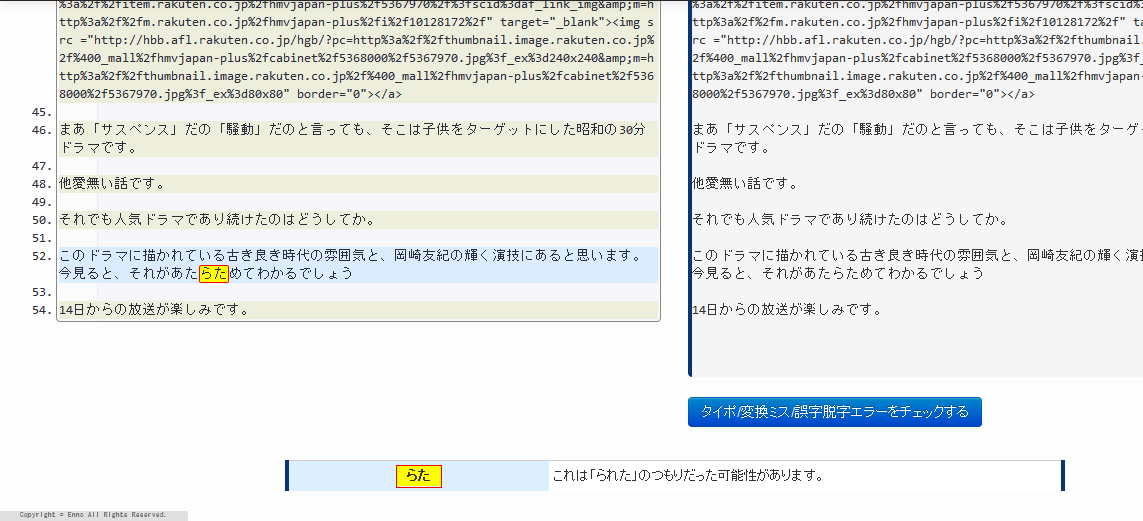Screen dimensions: 1143x521
Task: Select line number 52 in the gutter
Action: (x=42, y=256)
